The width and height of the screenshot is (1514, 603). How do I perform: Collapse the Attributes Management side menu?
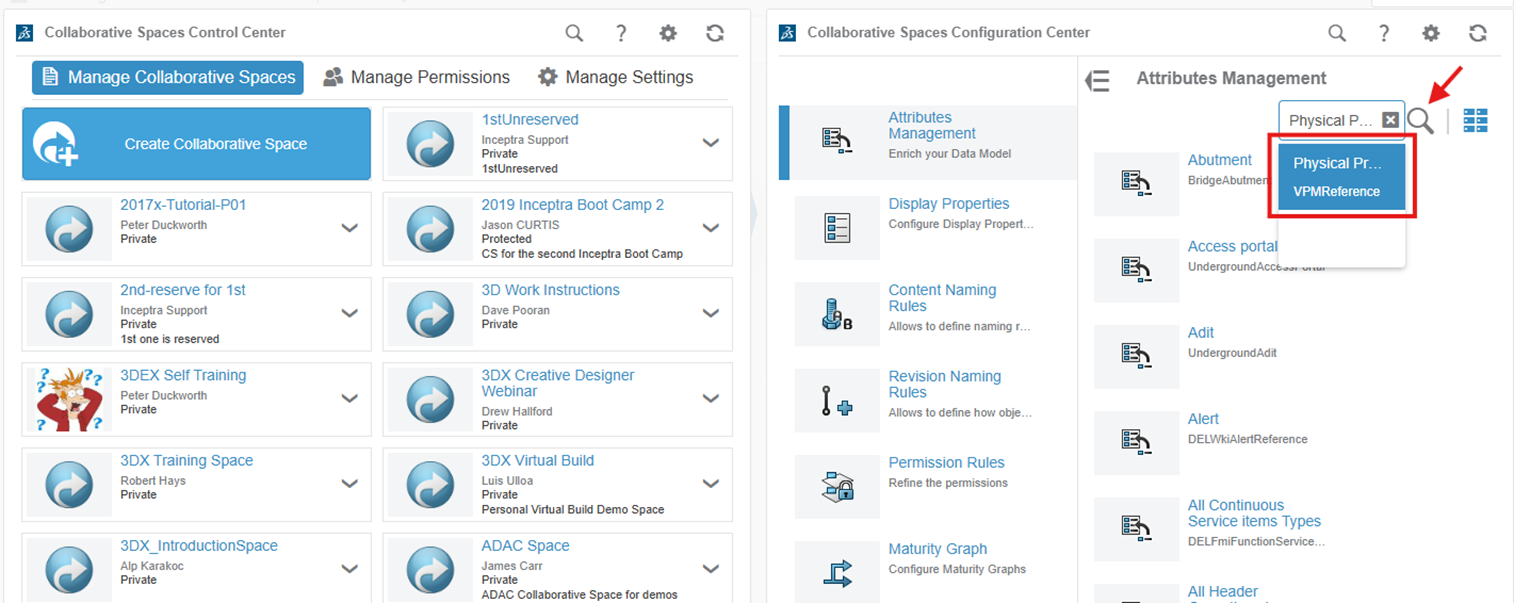1098,80
